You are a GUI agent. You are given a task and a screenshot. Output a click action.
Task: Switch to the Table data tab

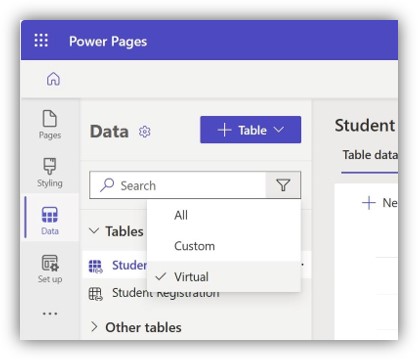coord(370,155)
